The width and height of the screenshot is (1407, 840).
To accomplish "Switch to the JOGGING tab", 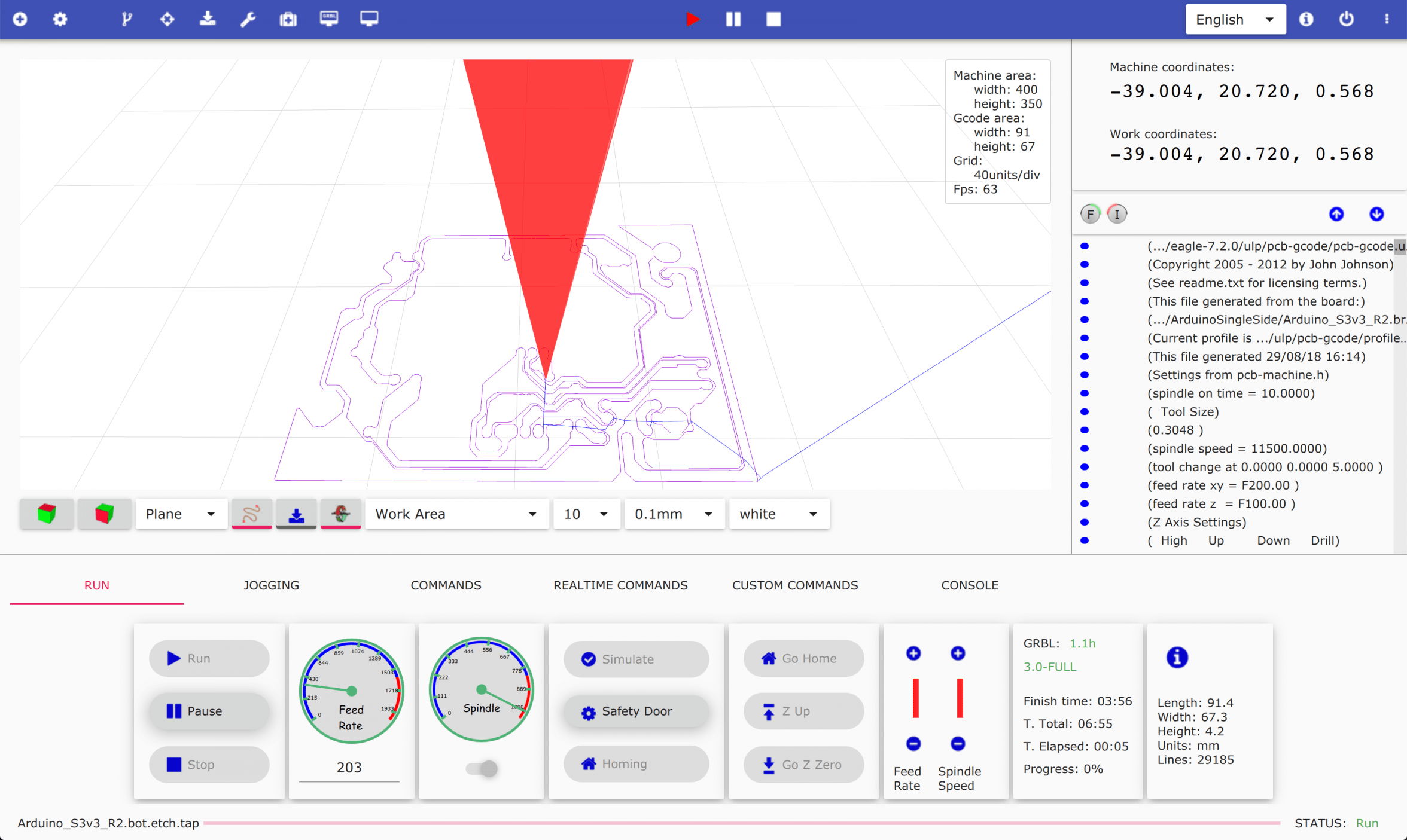I will [271, 585].
